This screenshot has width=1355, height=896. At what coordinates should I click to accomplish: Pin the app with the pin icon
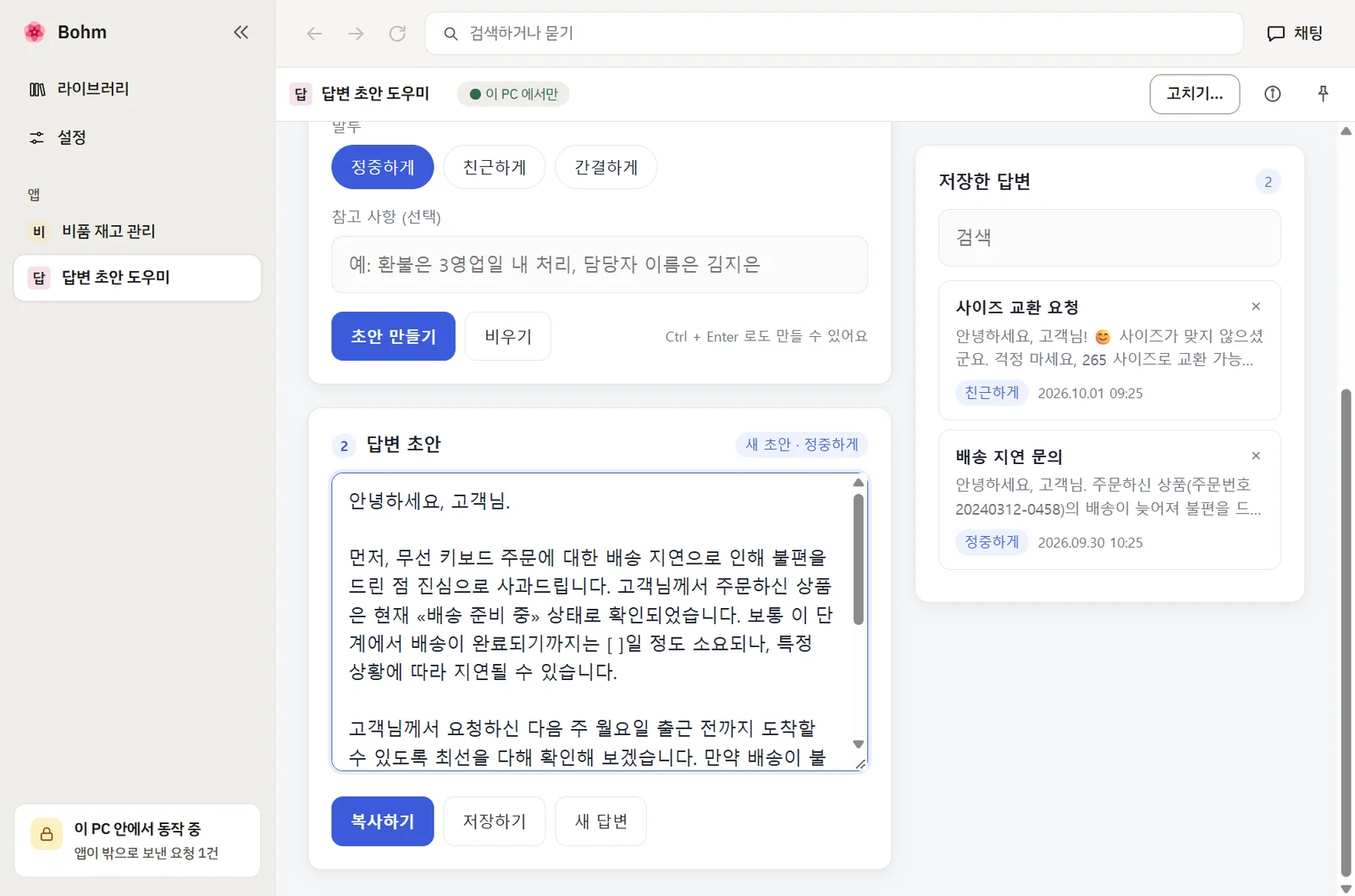click(x=1323, y=94)
